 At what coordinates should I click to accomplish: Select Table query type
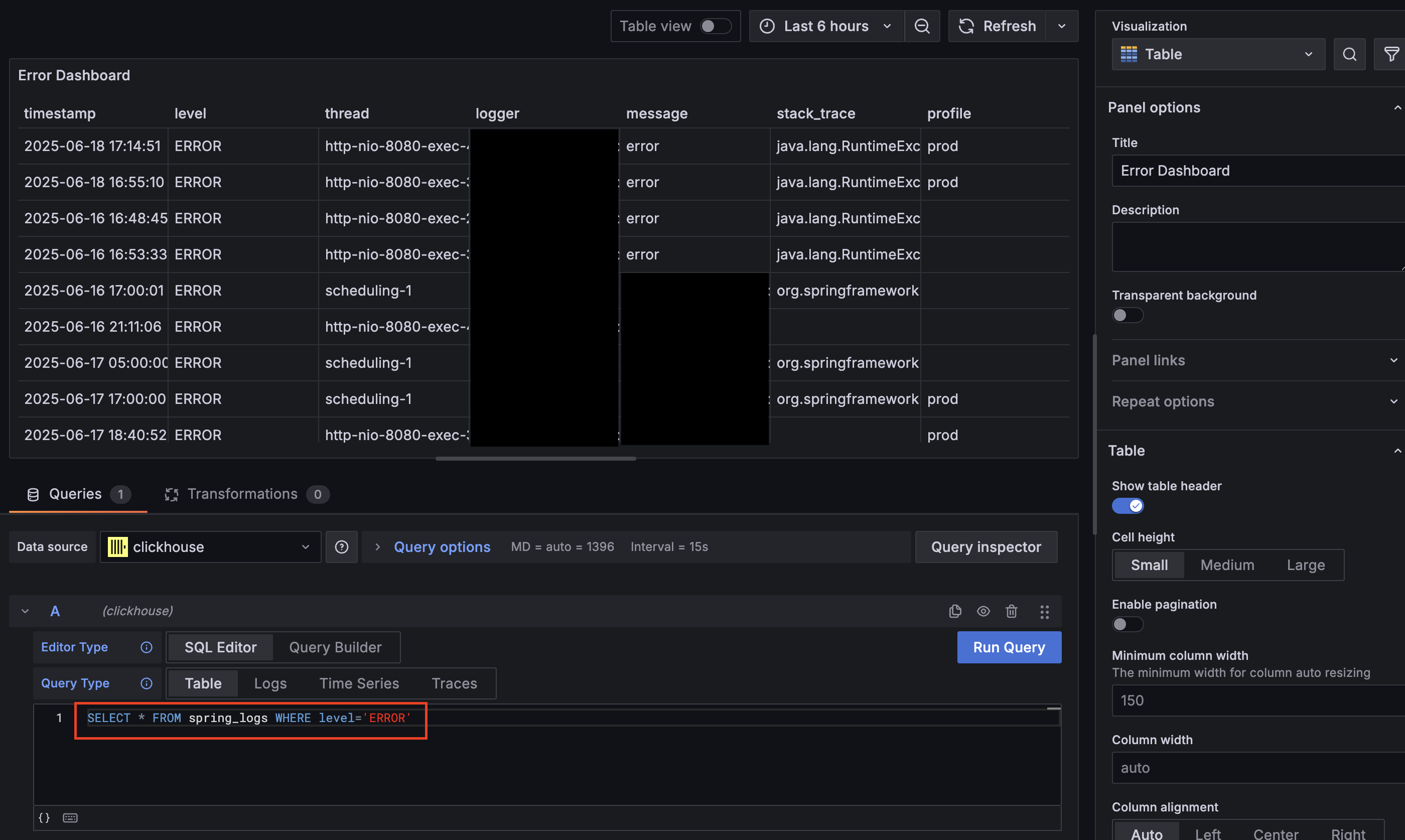tap(203, 683)
